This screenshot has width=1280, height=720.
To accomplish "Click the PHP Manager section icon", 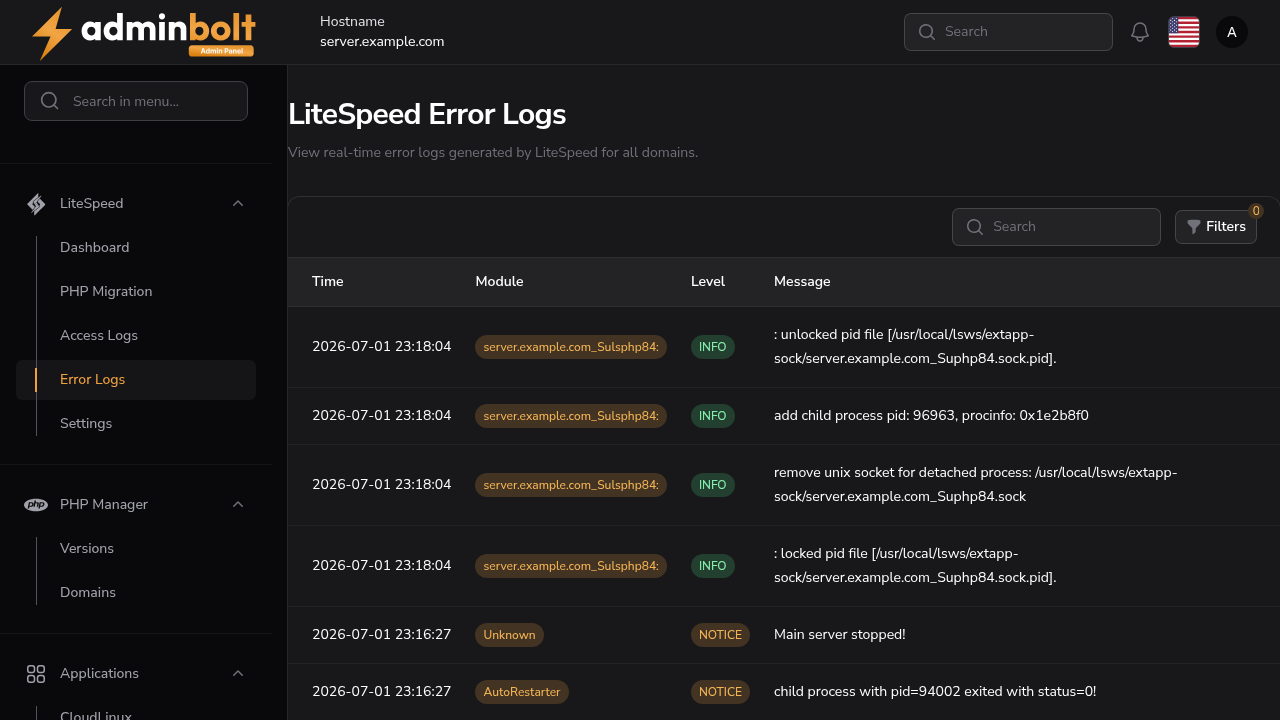I will [36, 505].
